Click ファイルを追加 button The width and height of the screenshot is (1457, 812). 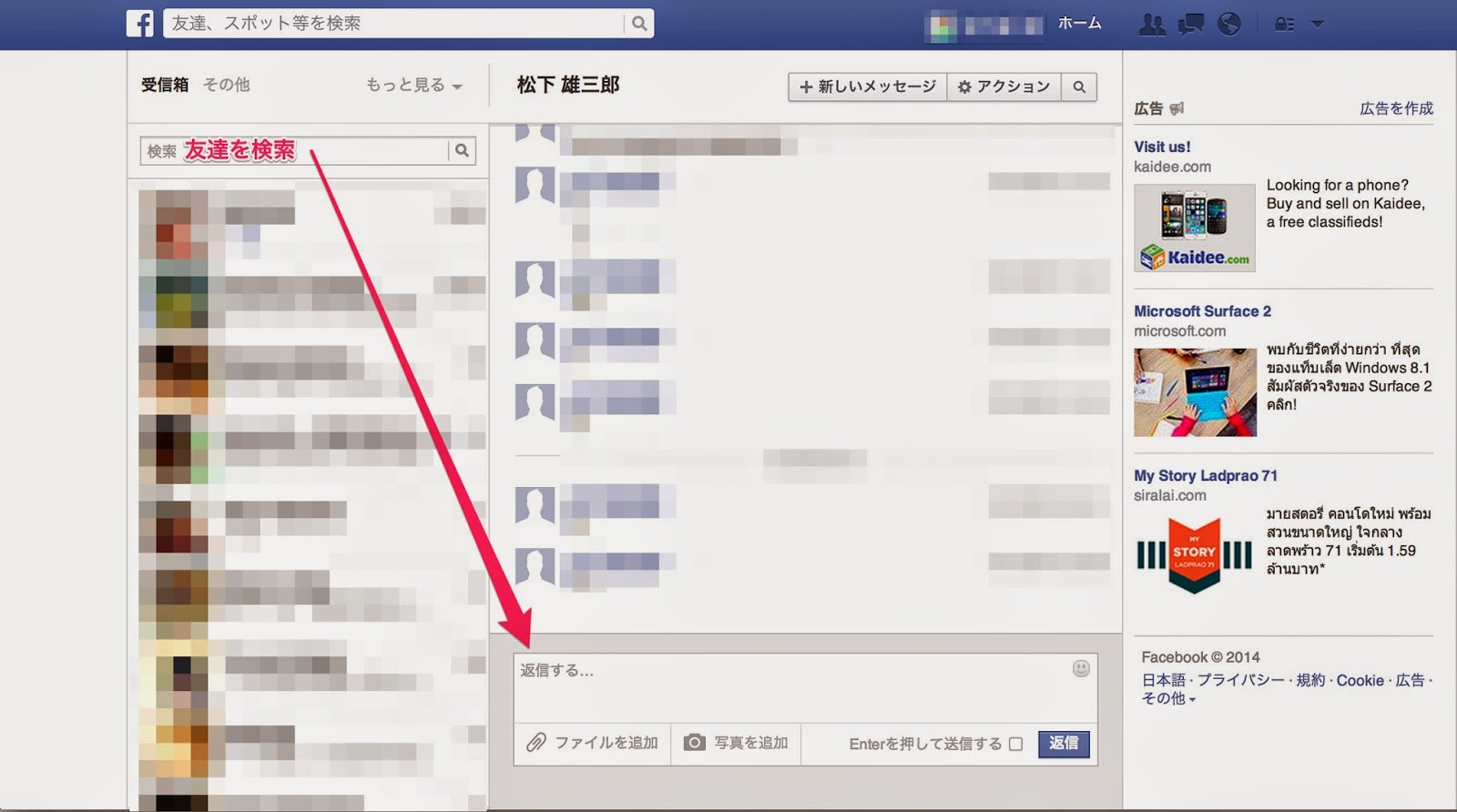592,743
